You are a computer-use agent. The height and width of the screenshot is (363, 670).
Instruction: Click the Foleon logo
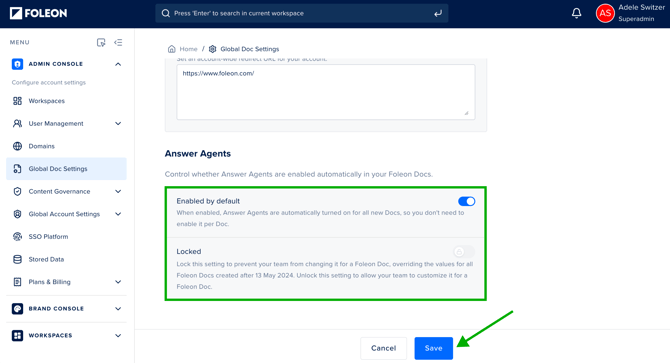(x=38, y=13)
